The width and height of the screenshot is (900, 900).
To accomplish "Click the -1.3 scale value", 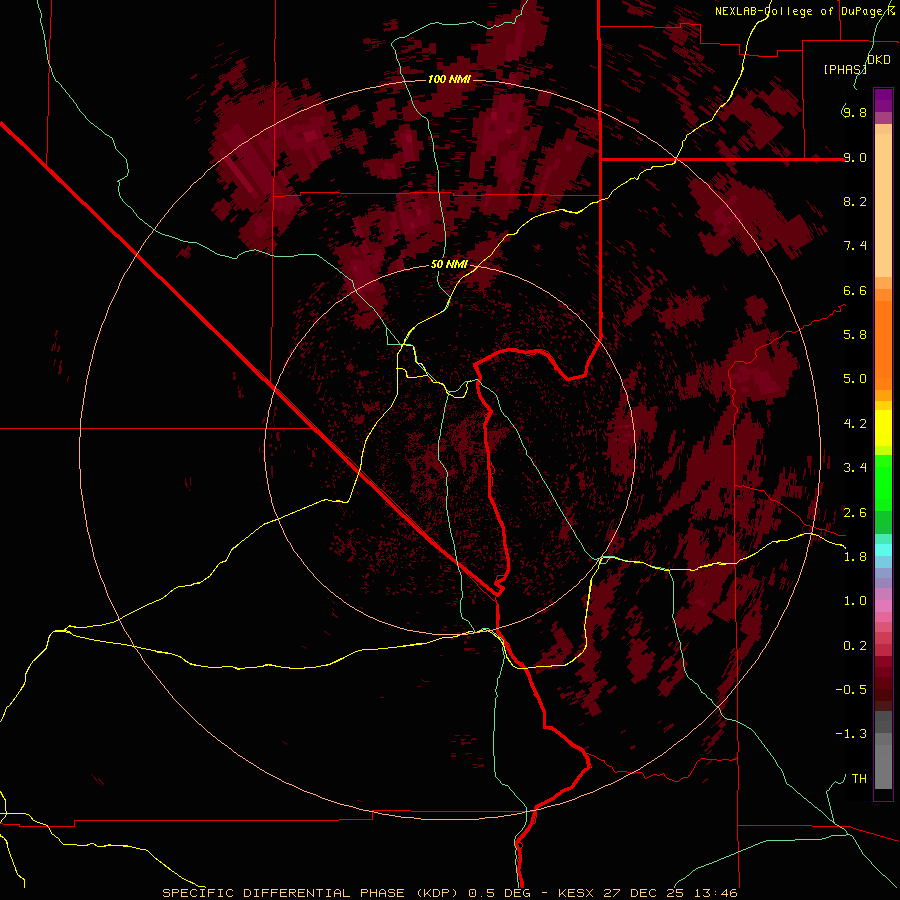I will coord(851,734).
